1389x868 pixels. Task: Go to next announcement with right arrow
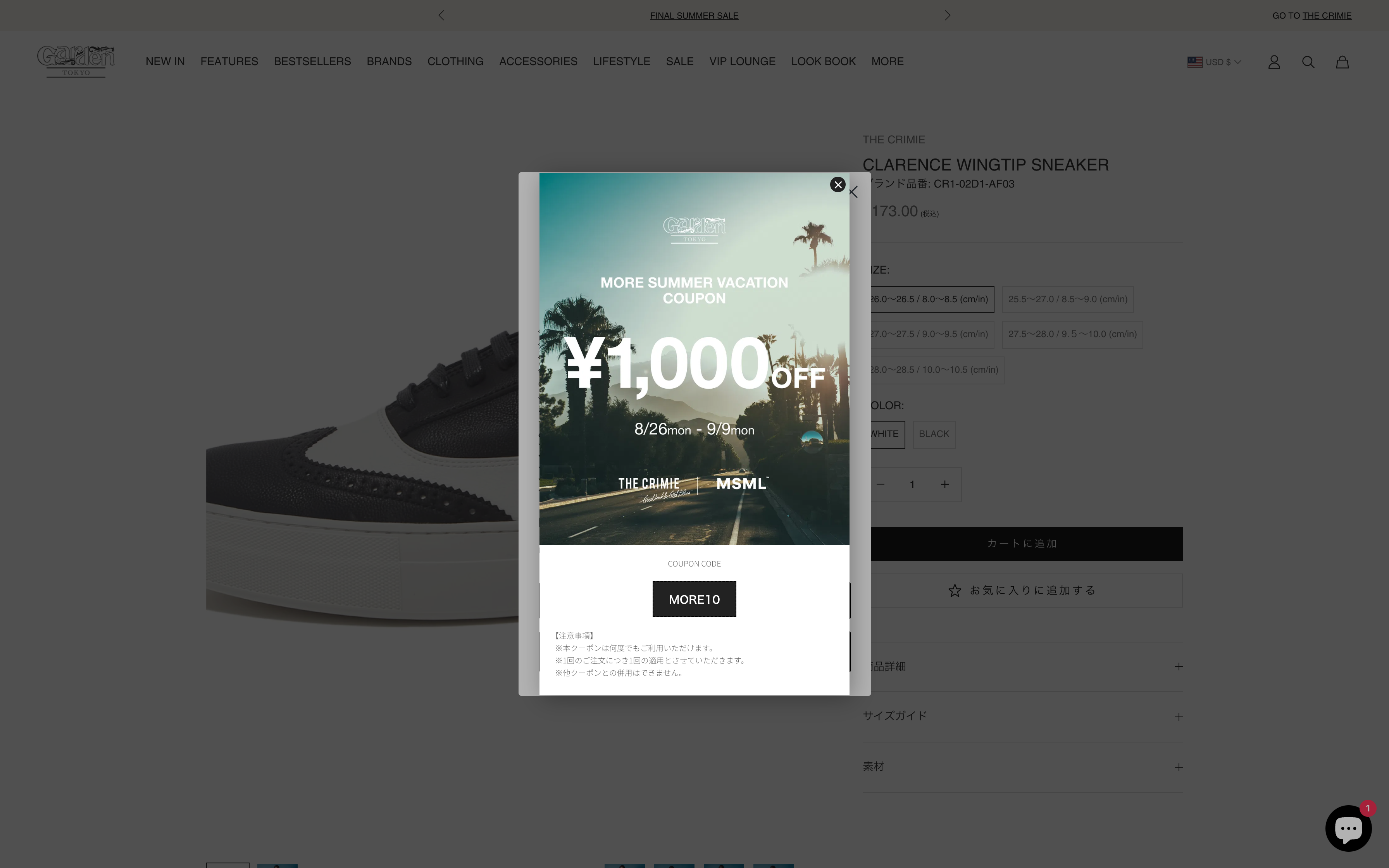(x=948, y=15)
